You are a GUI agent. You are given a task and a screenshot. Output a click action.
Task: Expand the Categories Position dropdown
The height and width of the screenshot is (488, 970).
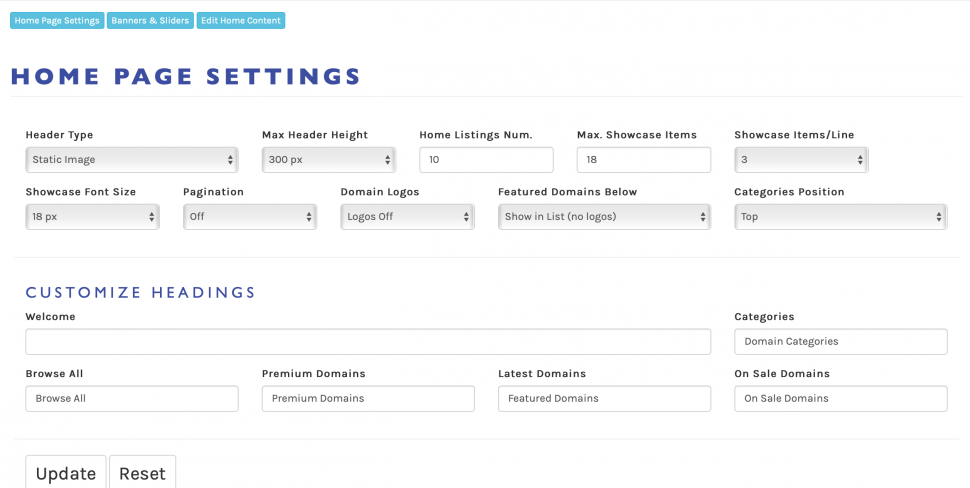840,217
